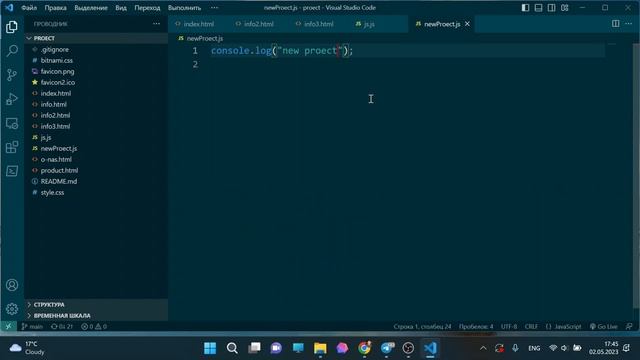Screen dimensions: 640x360
Task: Open .gitignore in the file tree
Action: [x=55, y=49]
